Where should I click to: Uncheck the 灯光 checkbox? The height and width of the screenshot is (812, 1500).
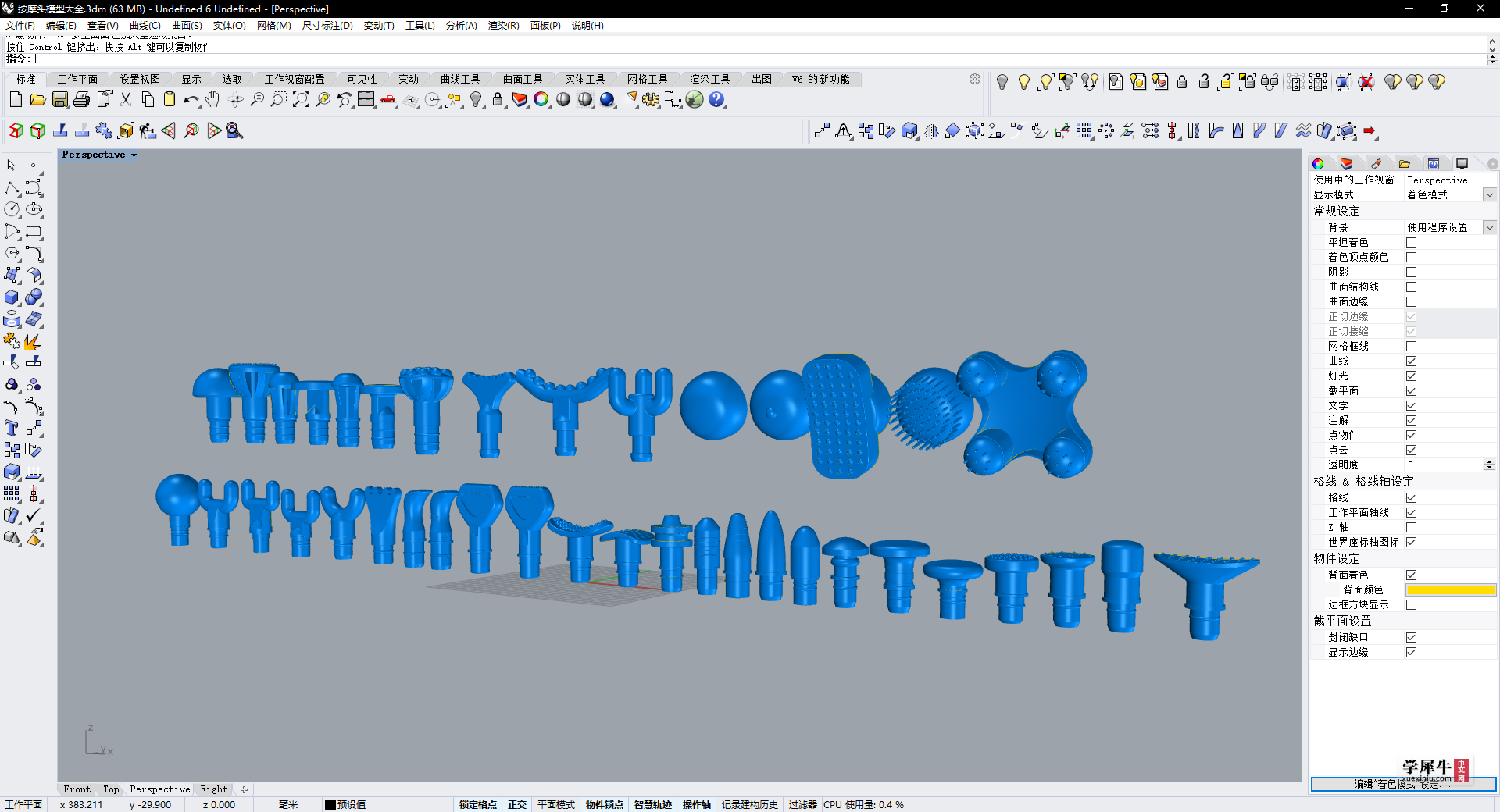point(1411,376)
